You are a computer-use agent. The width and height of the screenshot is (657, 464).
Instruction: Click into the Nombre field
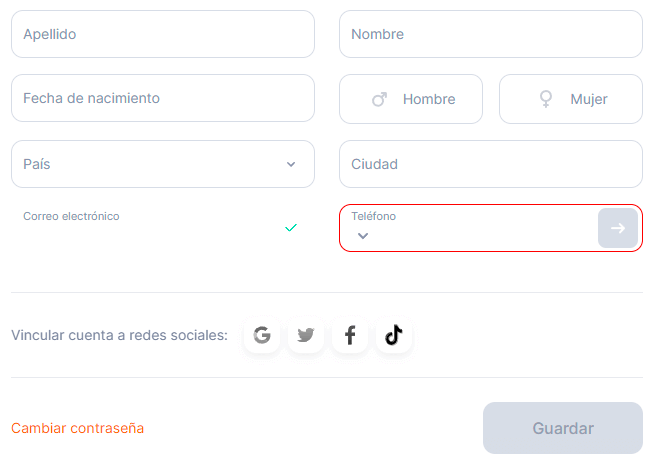tap(490, 34)
